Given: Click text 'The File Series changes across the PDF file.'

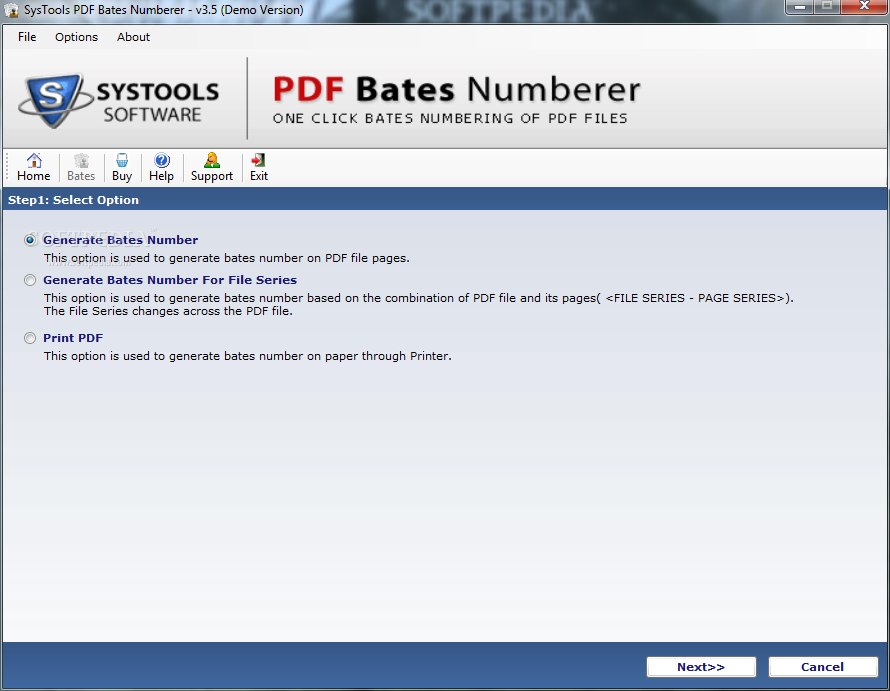Looking at the screenshot, I should click(168, 311).
